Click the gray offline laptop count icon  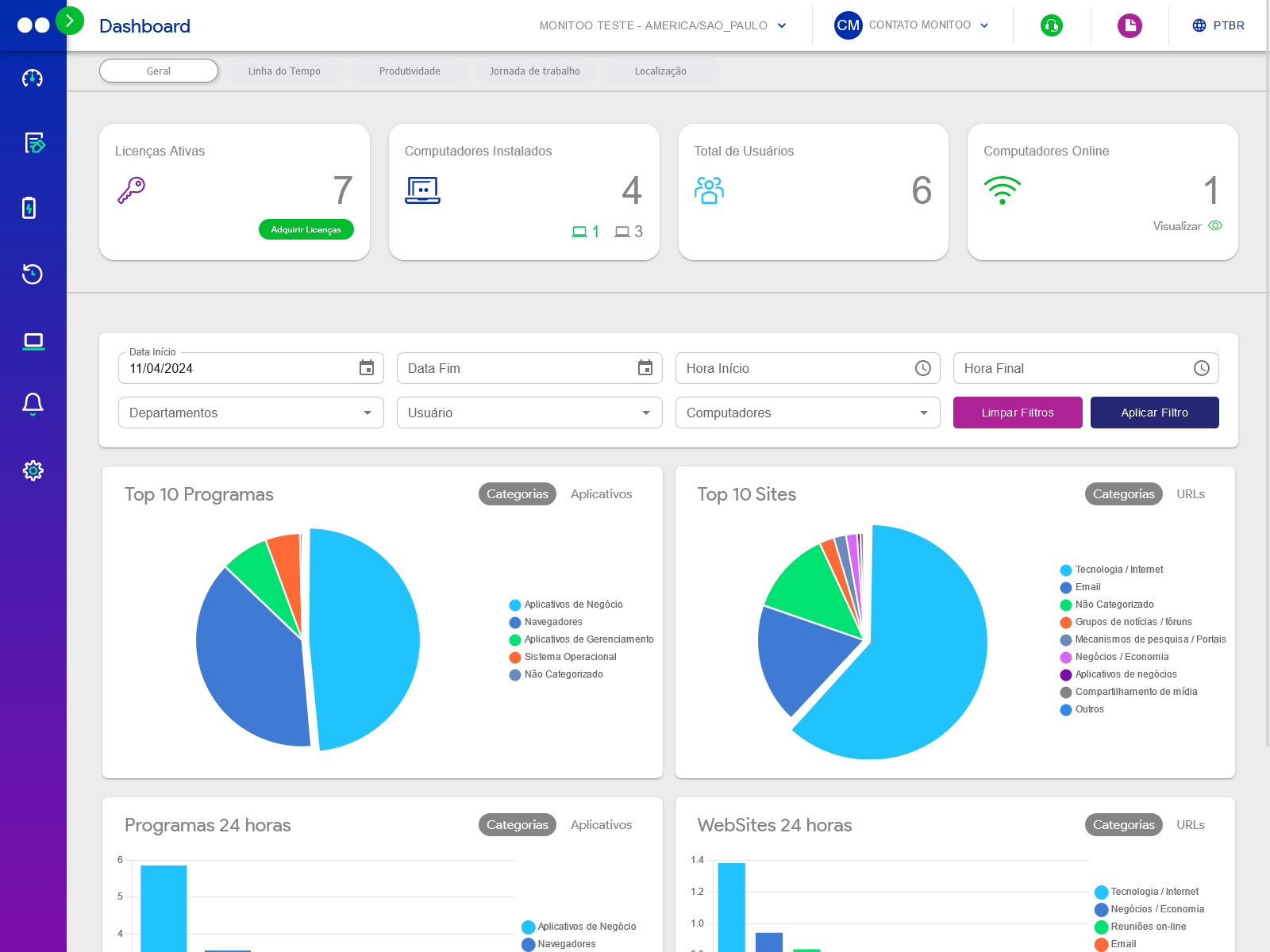pyautogui.click(x=622, y=232)
